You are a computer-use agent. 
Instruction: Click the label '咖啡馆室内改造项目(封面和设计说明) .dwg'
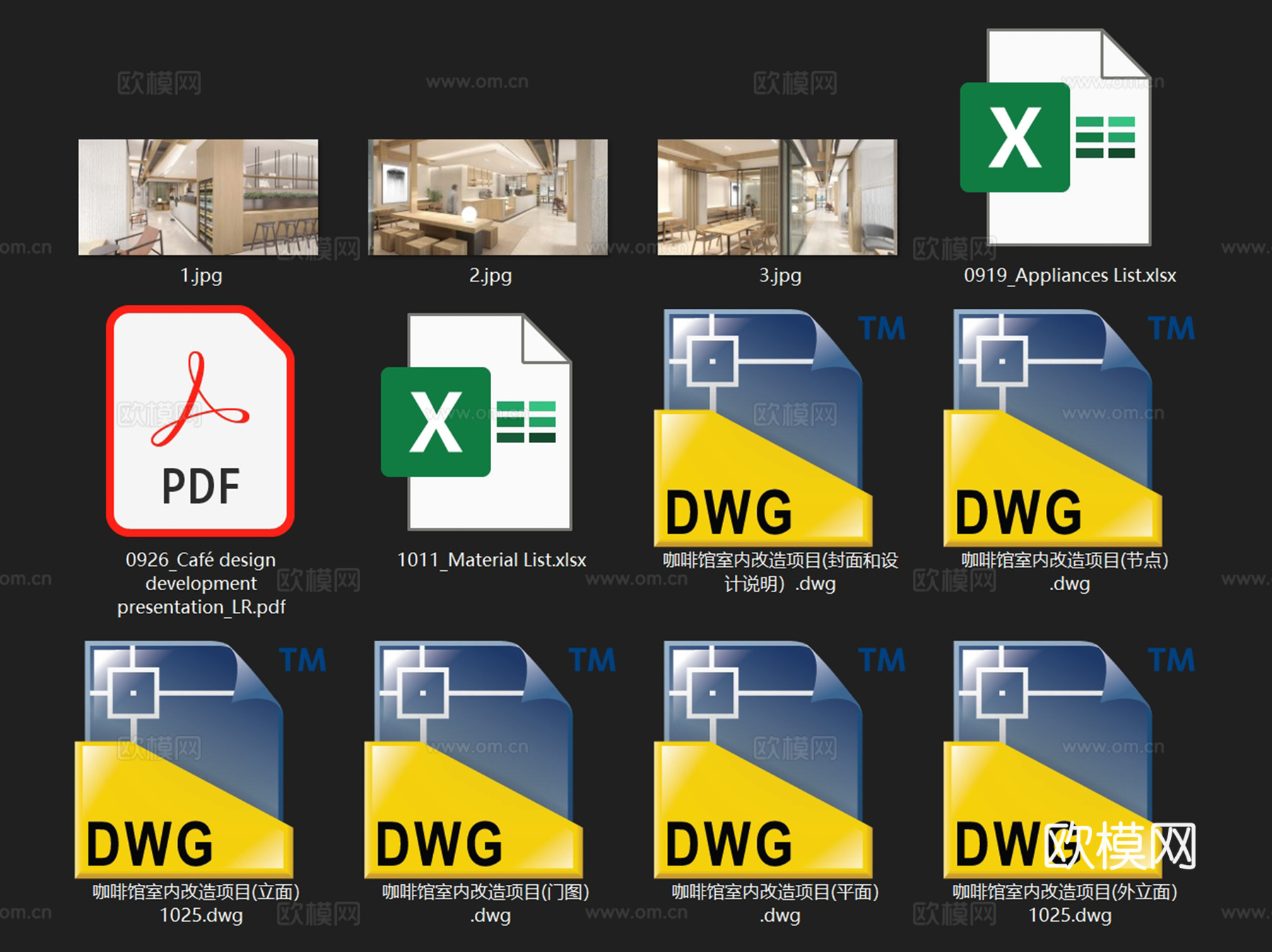[x=780, y=572]
